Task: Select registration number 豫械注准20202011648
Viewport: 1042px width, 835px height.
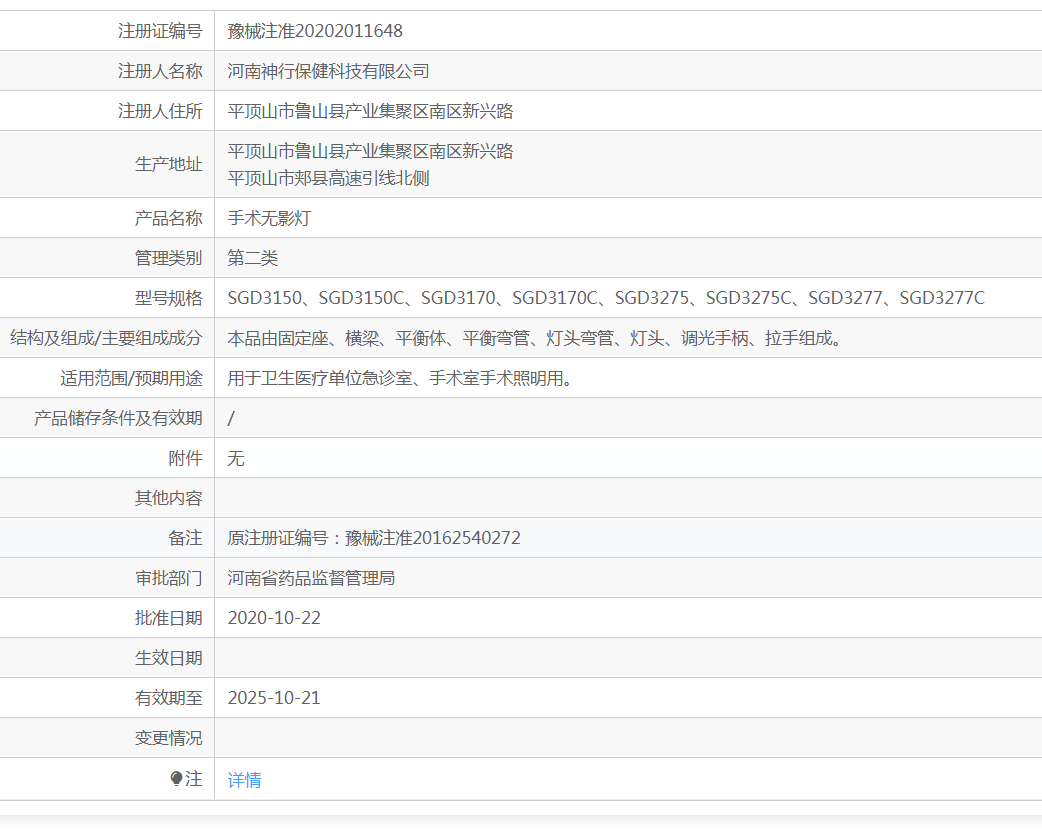Action: coord(315,31)
